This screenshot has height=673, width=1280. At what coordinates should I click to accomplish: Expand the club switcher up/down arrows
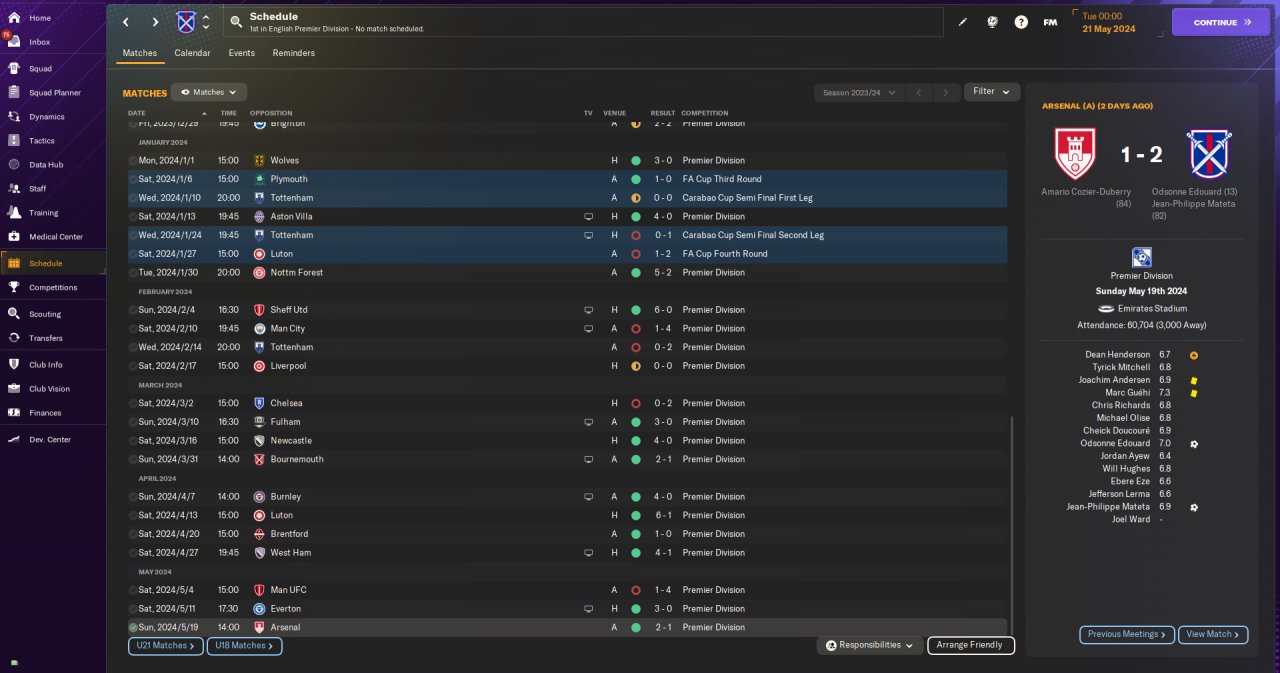[206, 22]
